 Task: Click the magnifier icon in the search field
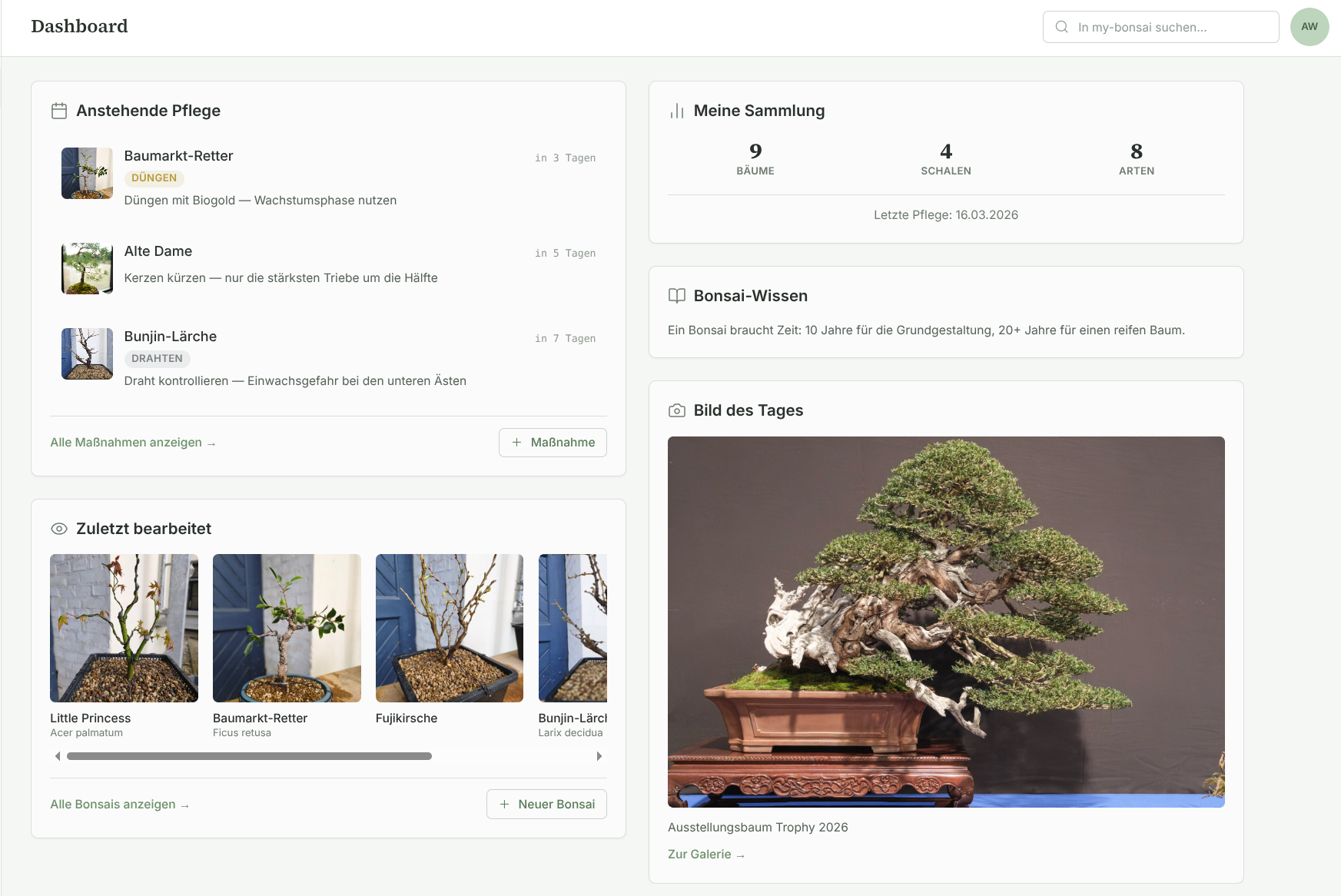1061,27
